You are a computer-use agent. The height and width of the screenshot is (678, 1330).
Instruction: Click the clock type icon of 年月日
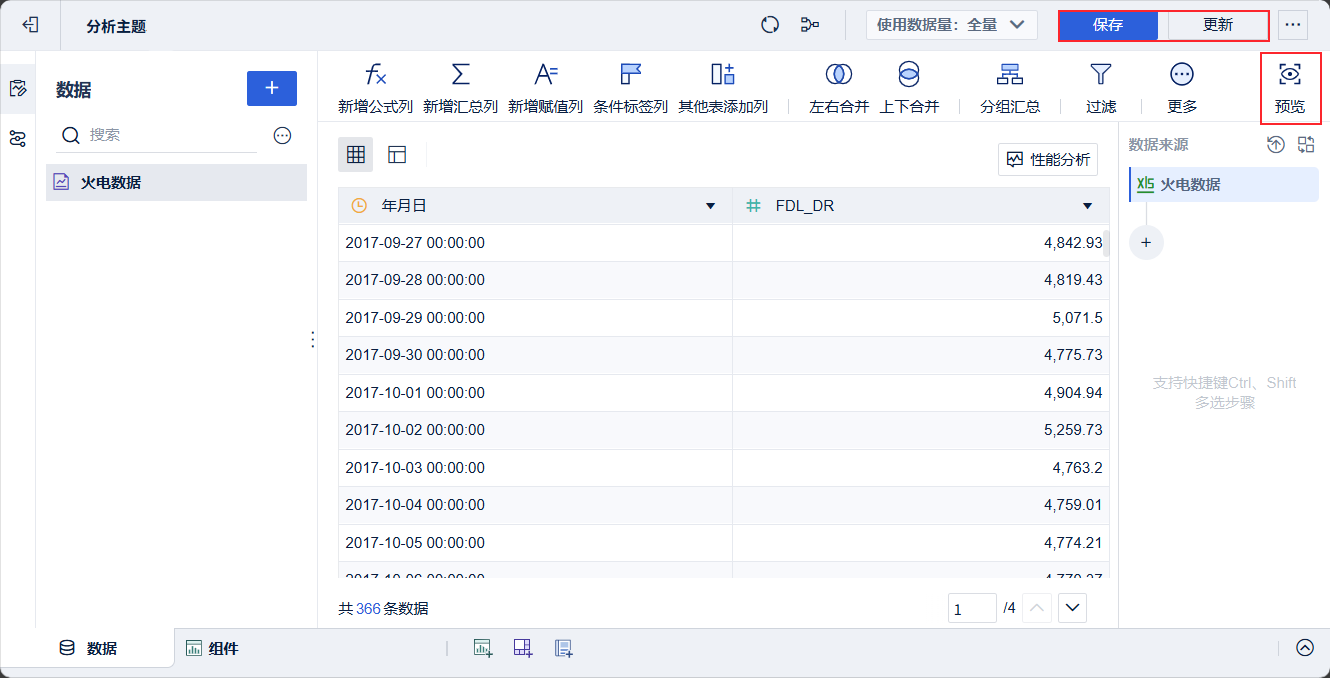point(360,206)
